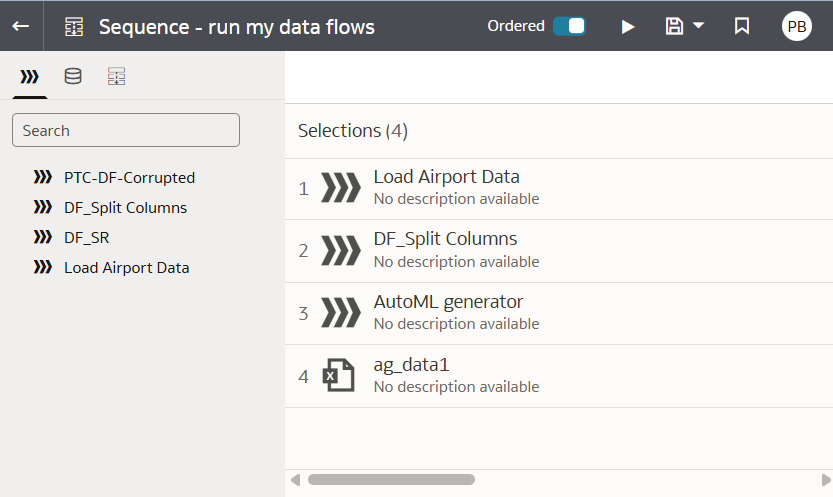The width and height of the screenshot is (833, 497).
Task: Select the DF_SR data flow
Action: click(x=86, y=238)
